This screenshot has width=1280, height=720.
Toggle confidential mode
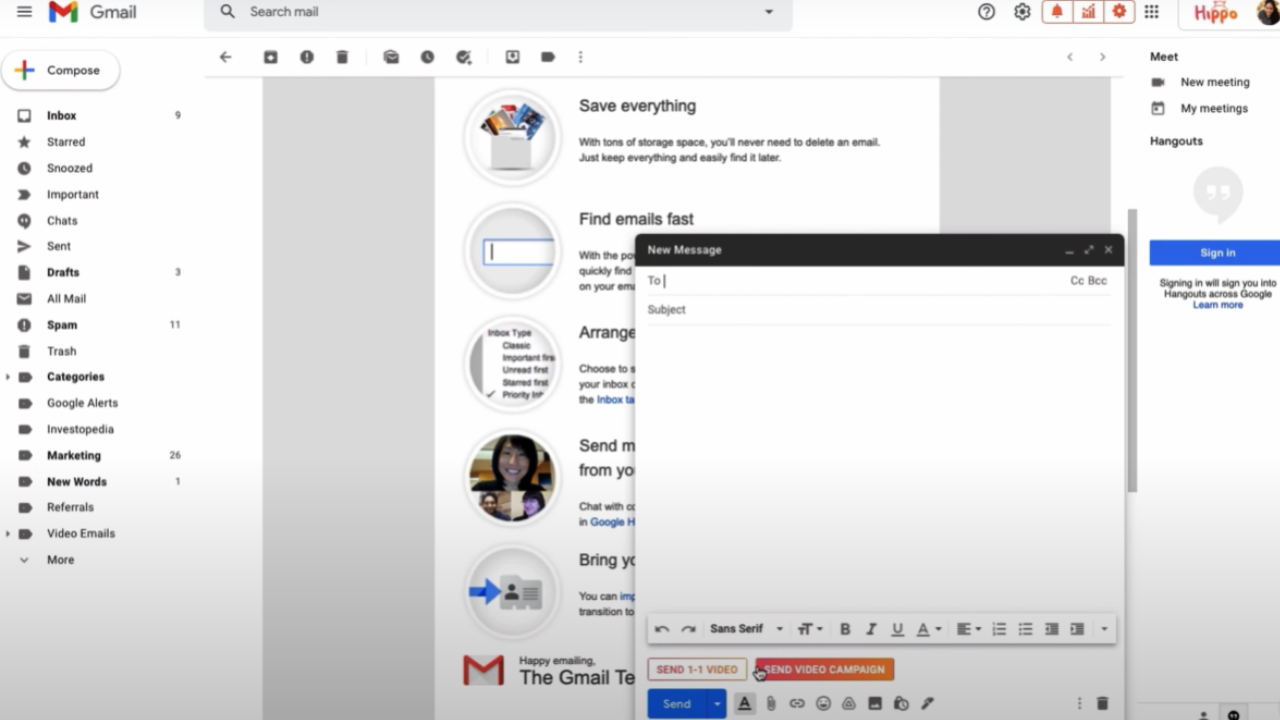(x=901, y=704)
